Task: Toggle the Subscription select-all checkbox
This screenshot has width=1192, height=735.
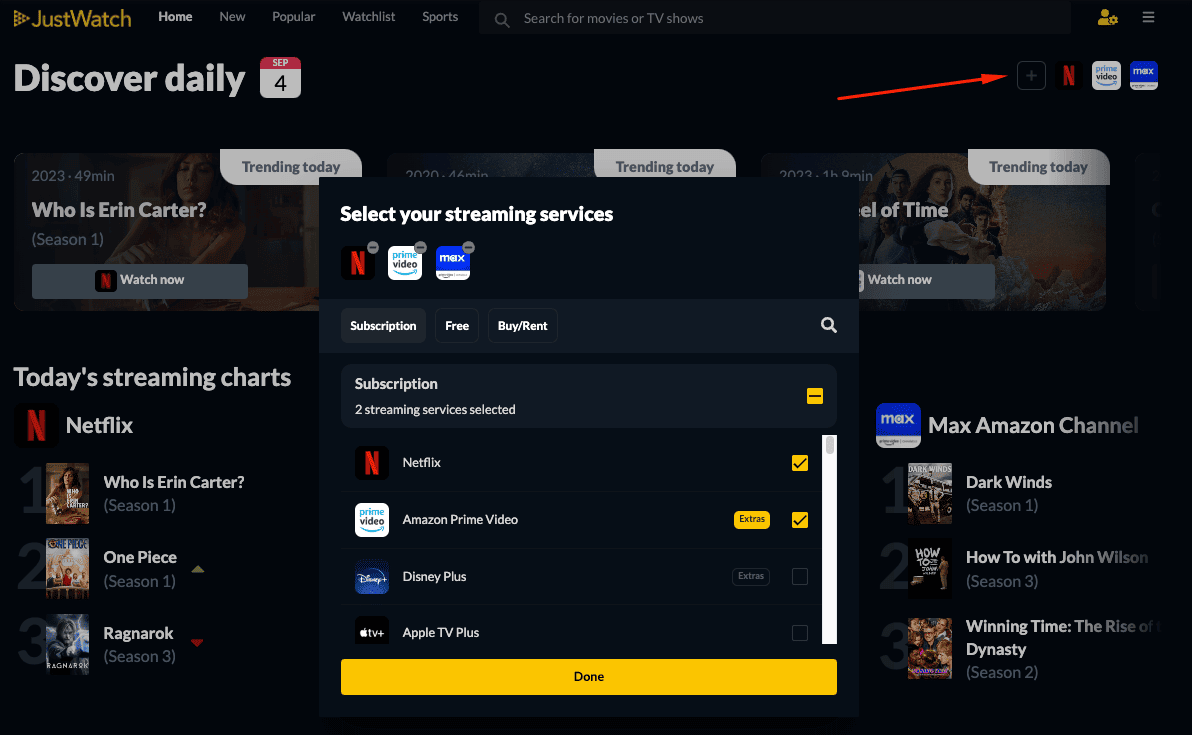Action: pos(815,396)
